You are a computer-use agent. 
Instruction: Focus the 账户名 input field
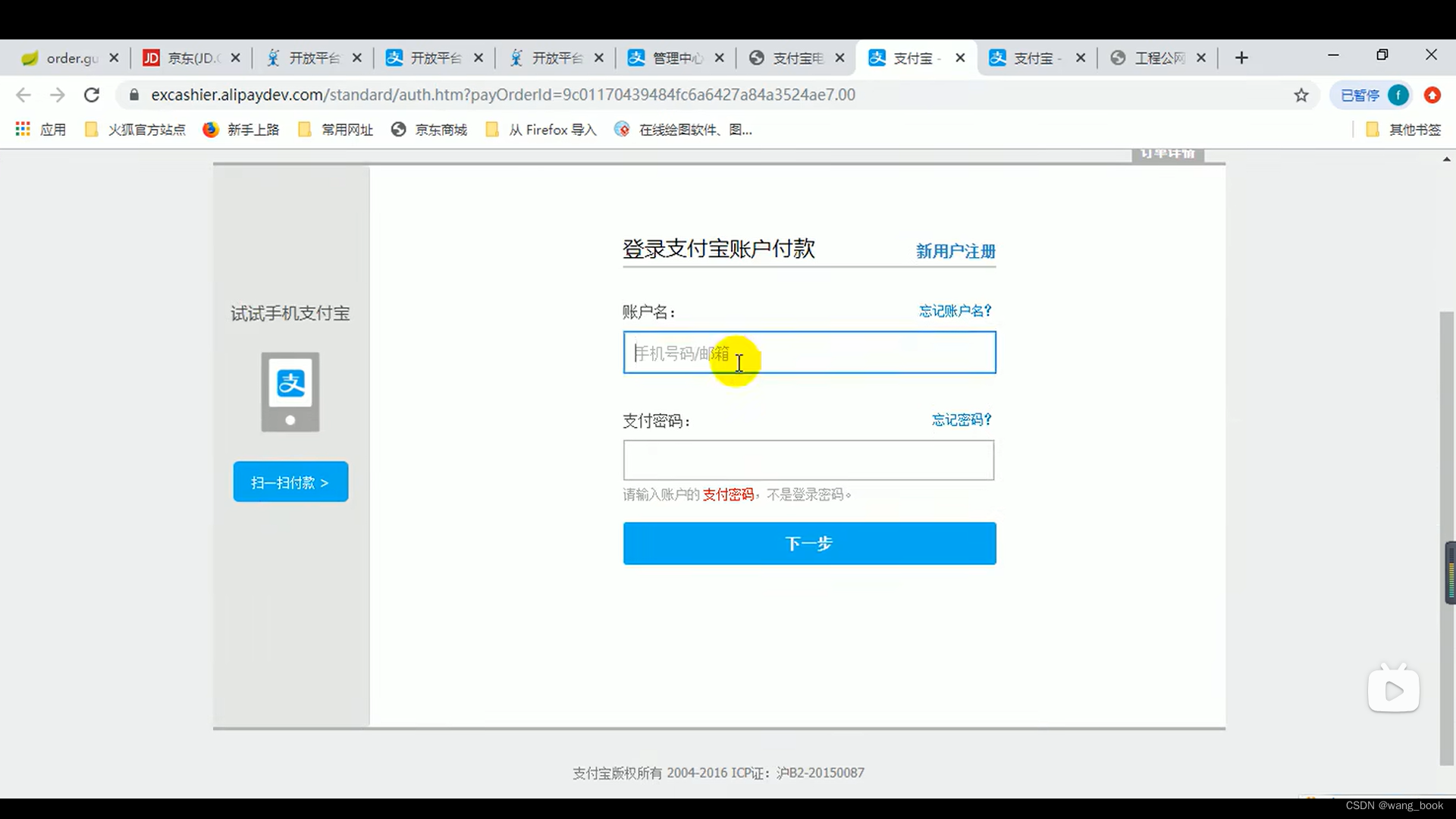(x=809, y=353)
